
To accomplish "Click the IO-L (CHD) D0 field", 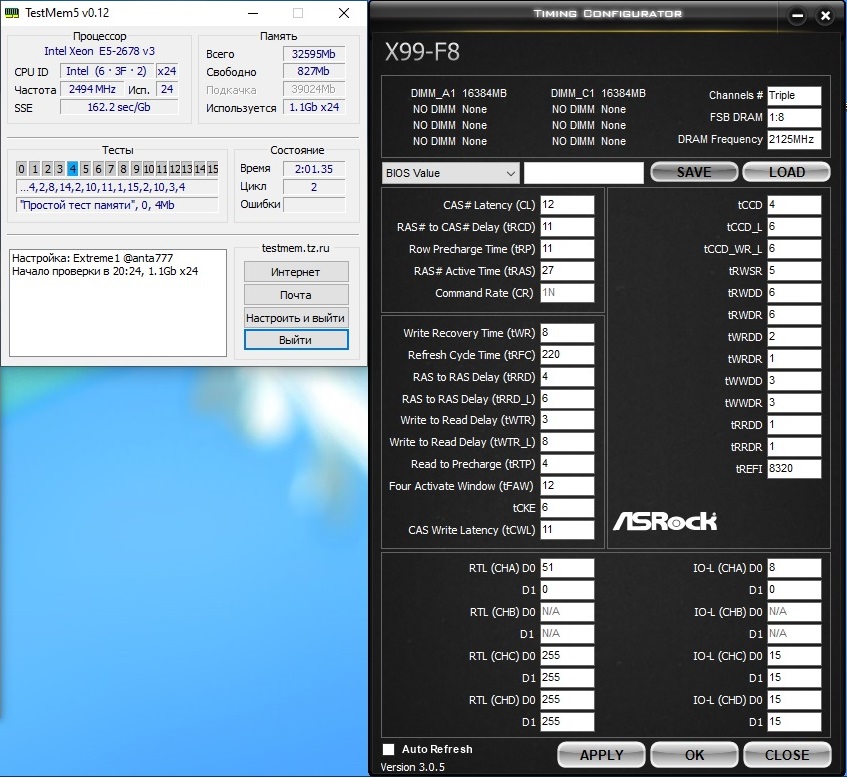I will click(x=794, y=700).
